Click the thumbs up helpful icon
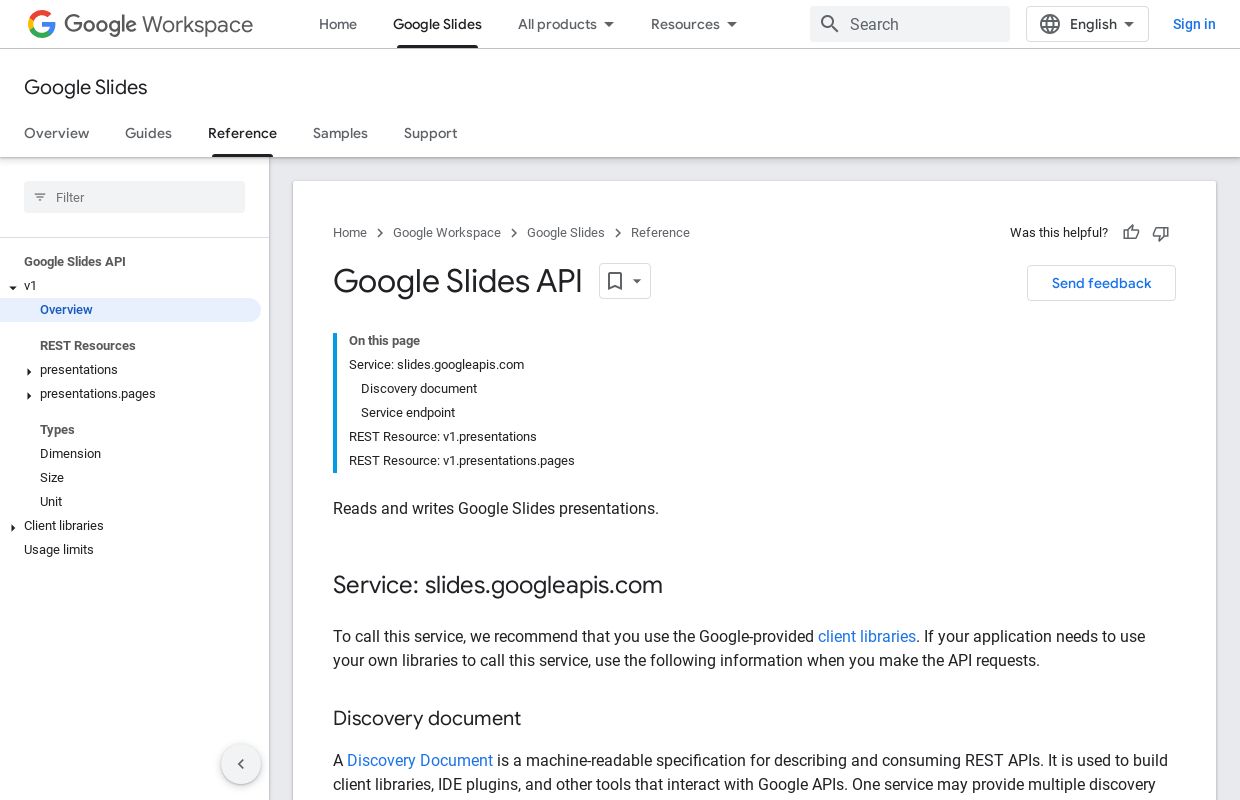Image resolution: width=1240 pixels, height=800 pixels. click(x=1131, y=233)
